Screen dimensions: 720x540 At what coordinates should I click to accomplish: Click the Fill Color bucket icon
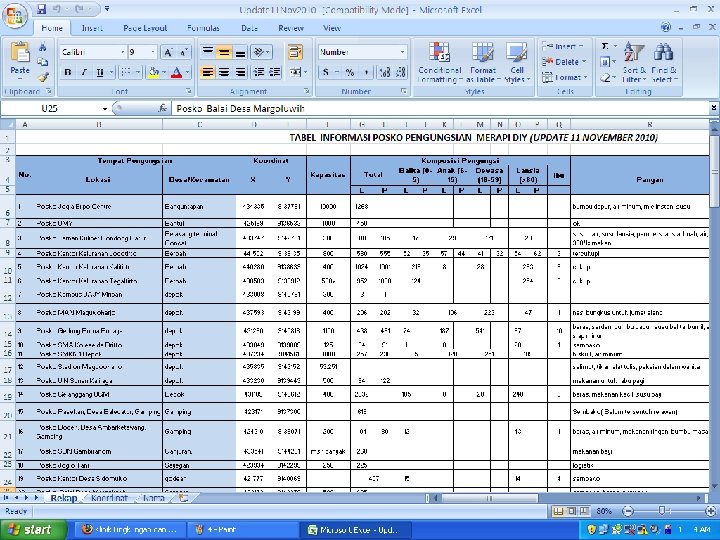[x=154, y=72]
